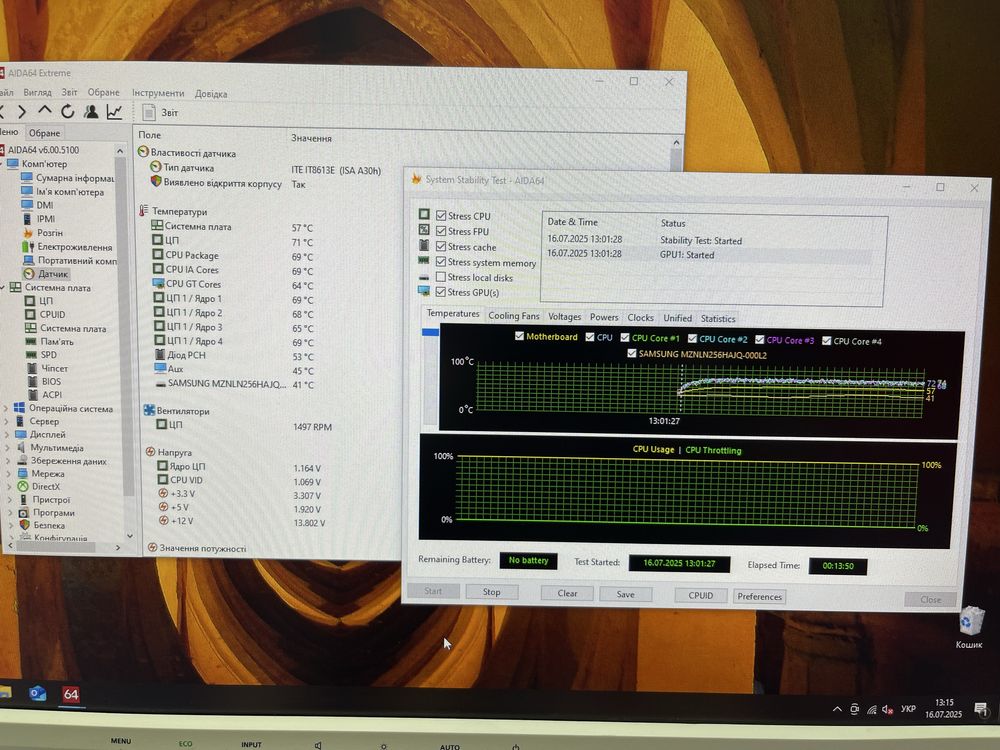Click the Звіт report icon in toolbar
Screen dimensions: 1000x750
149,113
